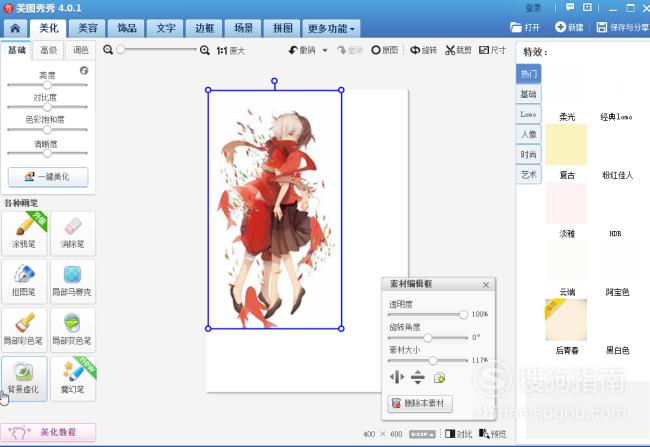Click 登录 to log in
The image size is (650, 447).
(x=534, y=8)
